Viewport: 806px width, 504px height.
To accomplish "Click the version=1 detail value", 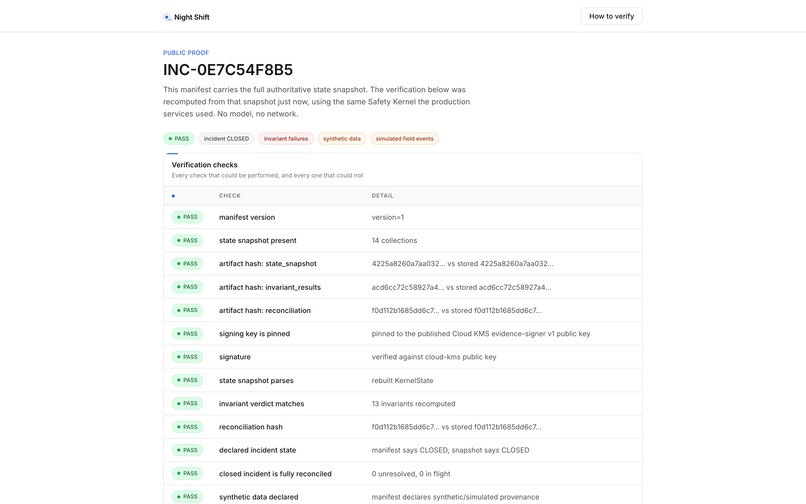I will 388,217.
